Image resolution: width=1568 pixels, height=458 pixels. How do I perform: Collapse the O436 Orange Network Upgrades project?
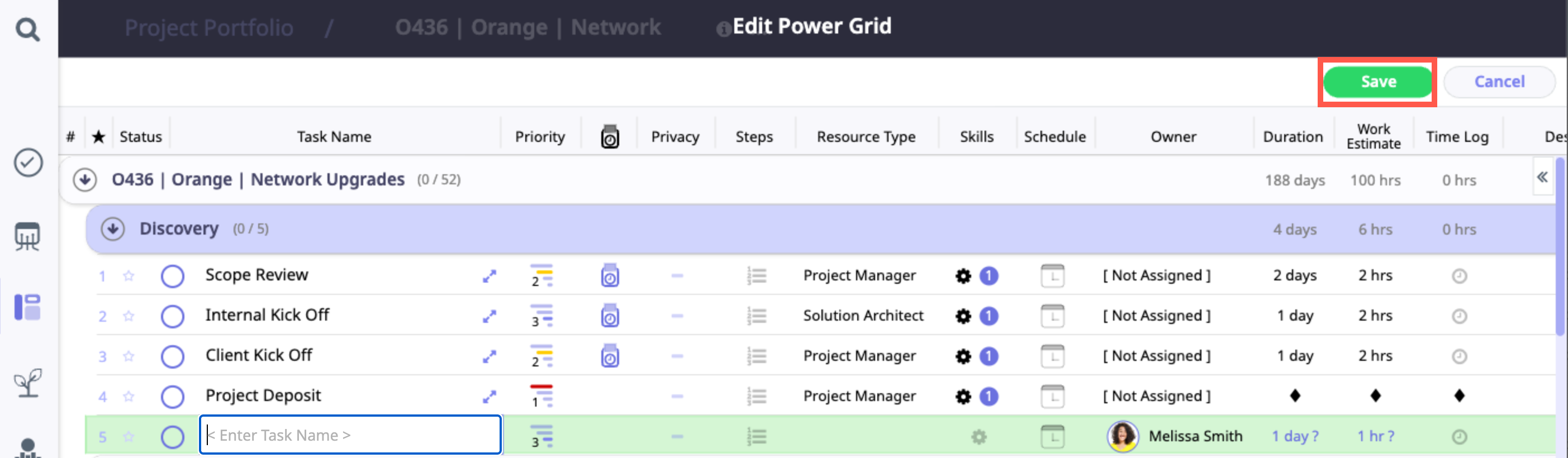[x=84, y=179]
